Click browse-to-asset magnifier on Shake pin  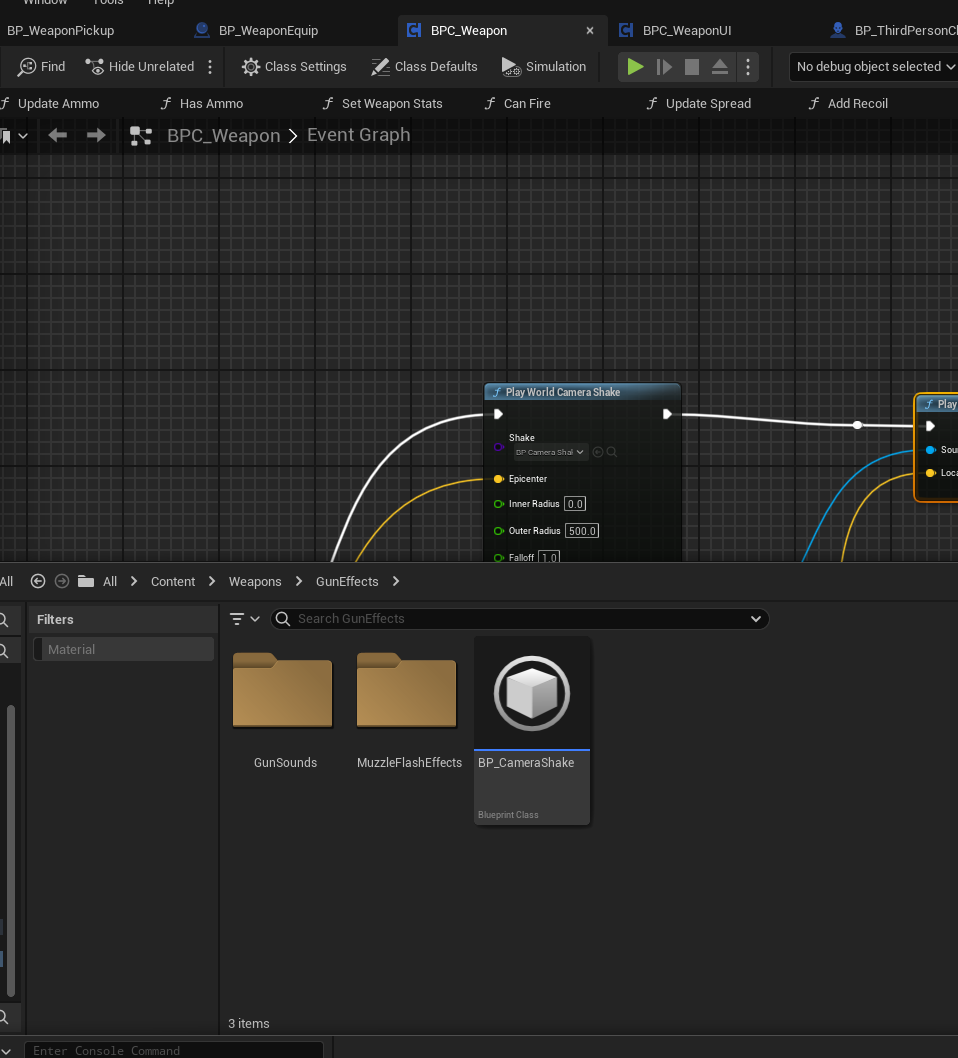612,452
